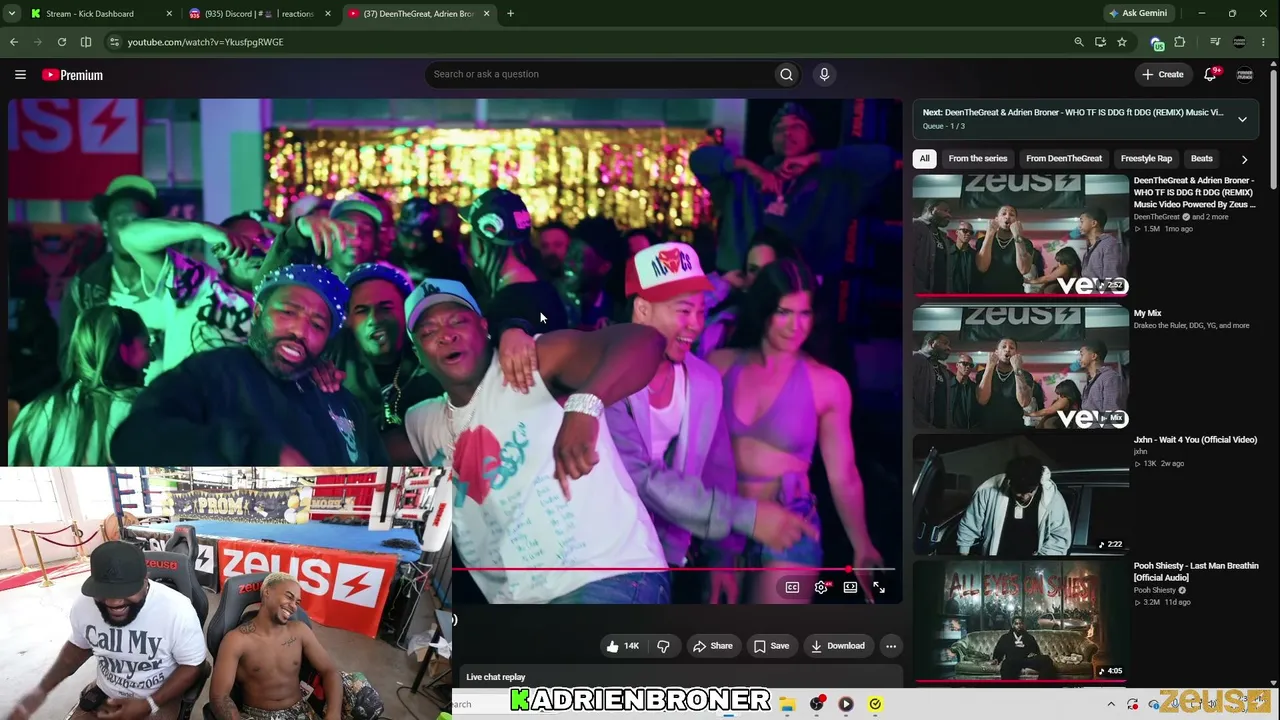Download the video
Viewport: 1280px width, 720px height.
pos(838,646)
